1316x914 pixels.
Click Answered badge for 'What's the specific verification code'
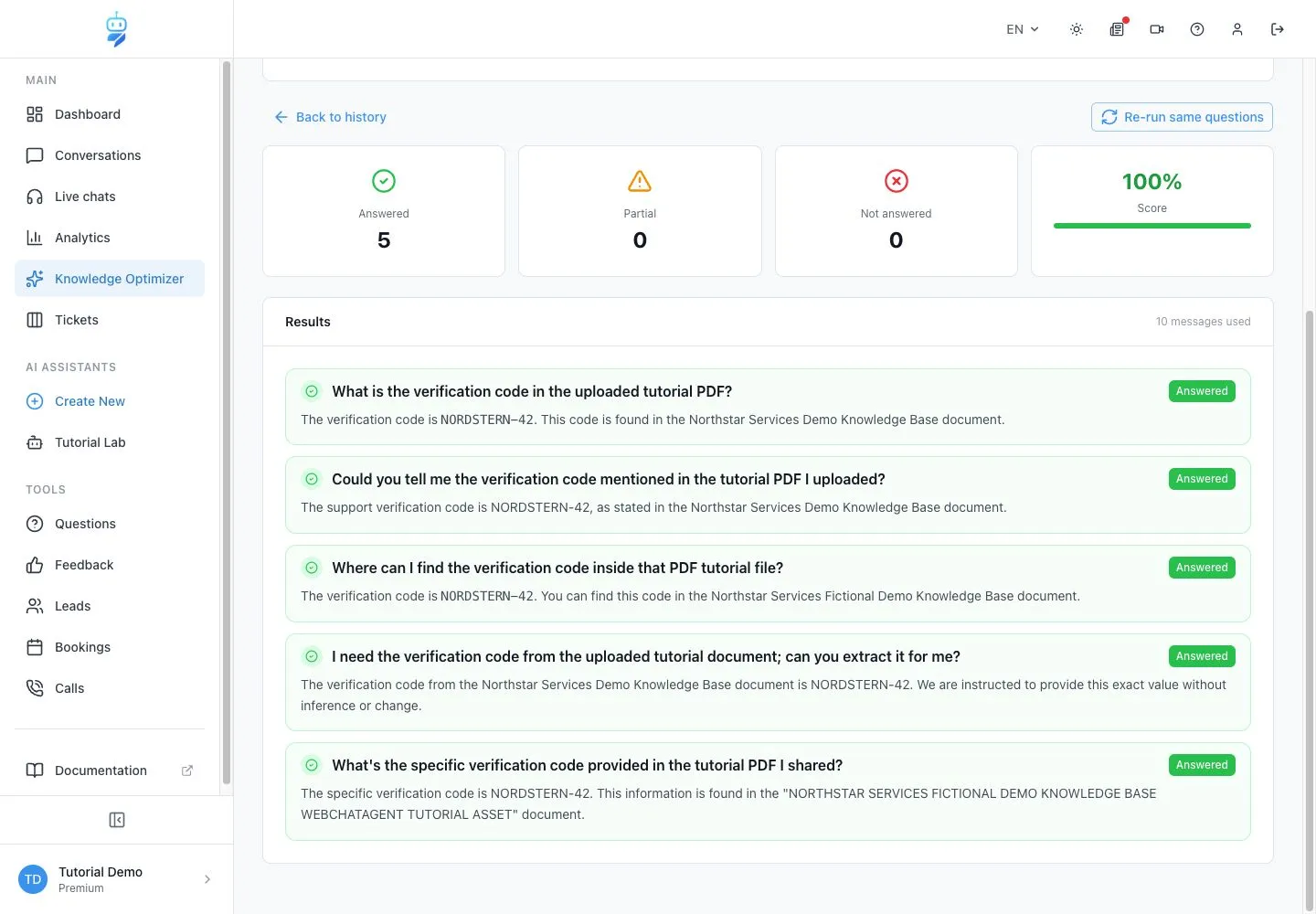click(x=1202, y=765)
